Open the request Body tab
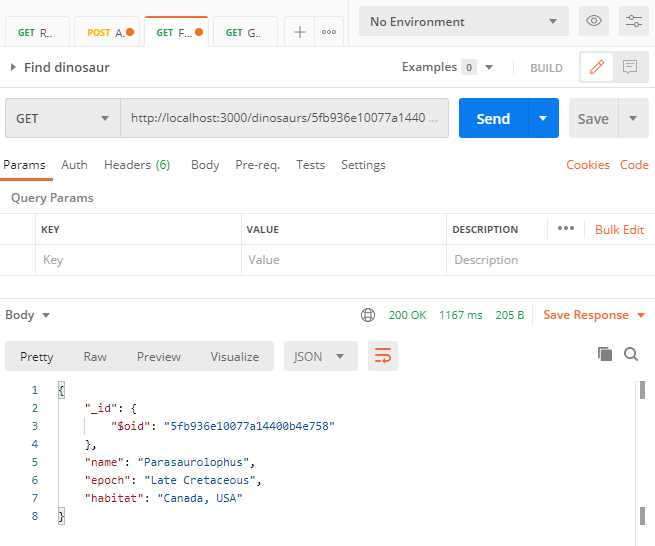The height and width of the screenshot is (546, 655). 205,165
